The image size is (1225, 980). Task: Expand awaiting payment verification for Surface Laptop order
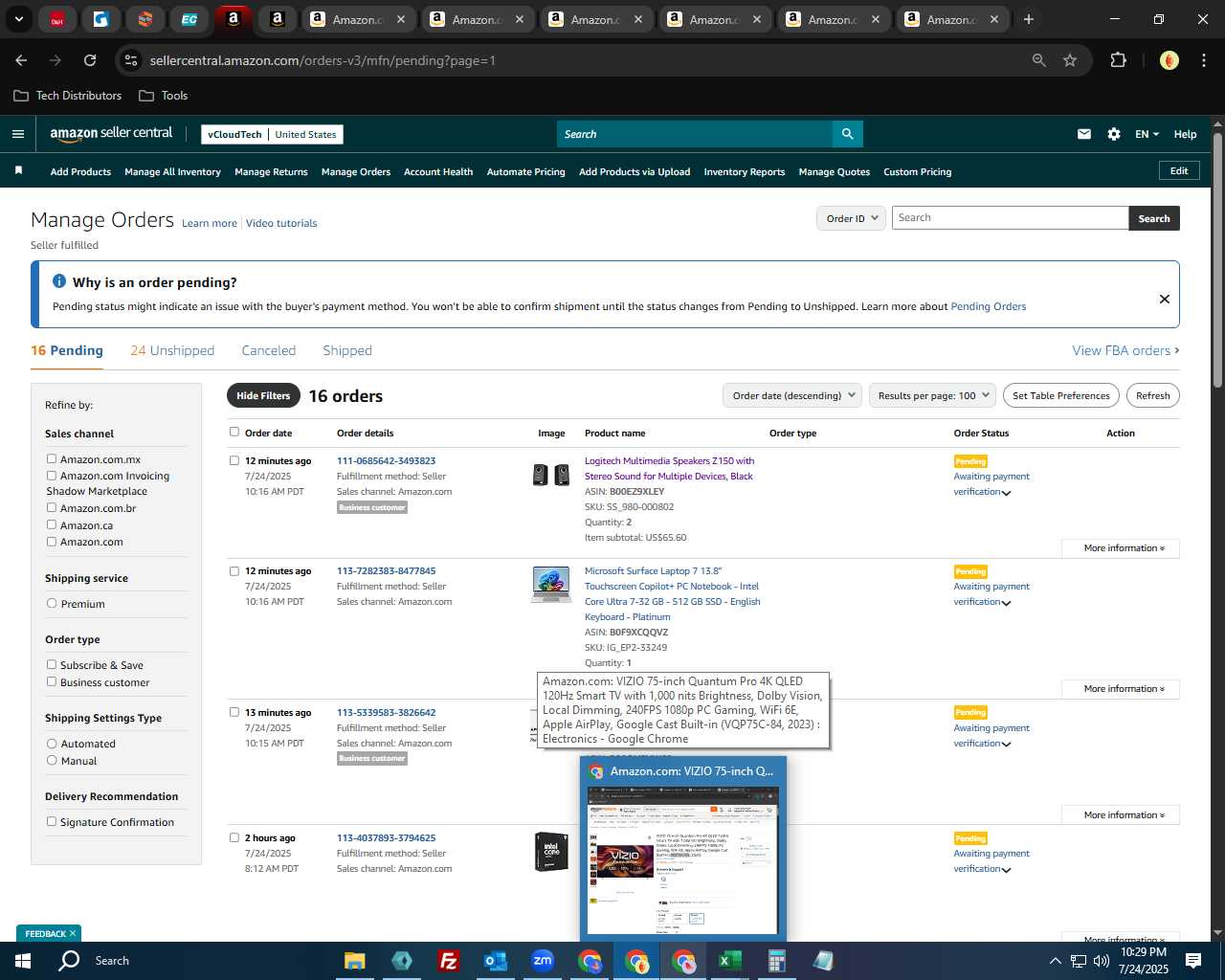[1006, 603]
